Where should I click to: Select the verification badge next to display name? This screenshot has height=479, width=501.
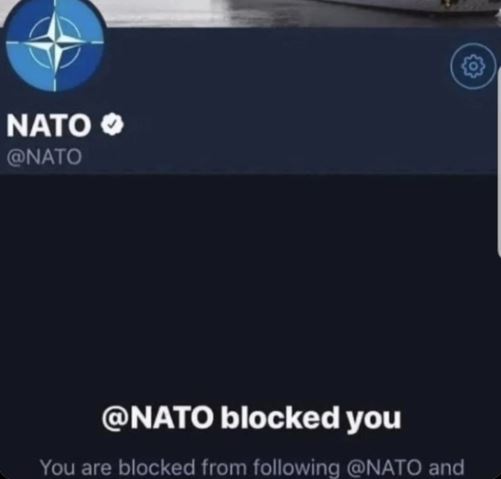click(113, 124)
